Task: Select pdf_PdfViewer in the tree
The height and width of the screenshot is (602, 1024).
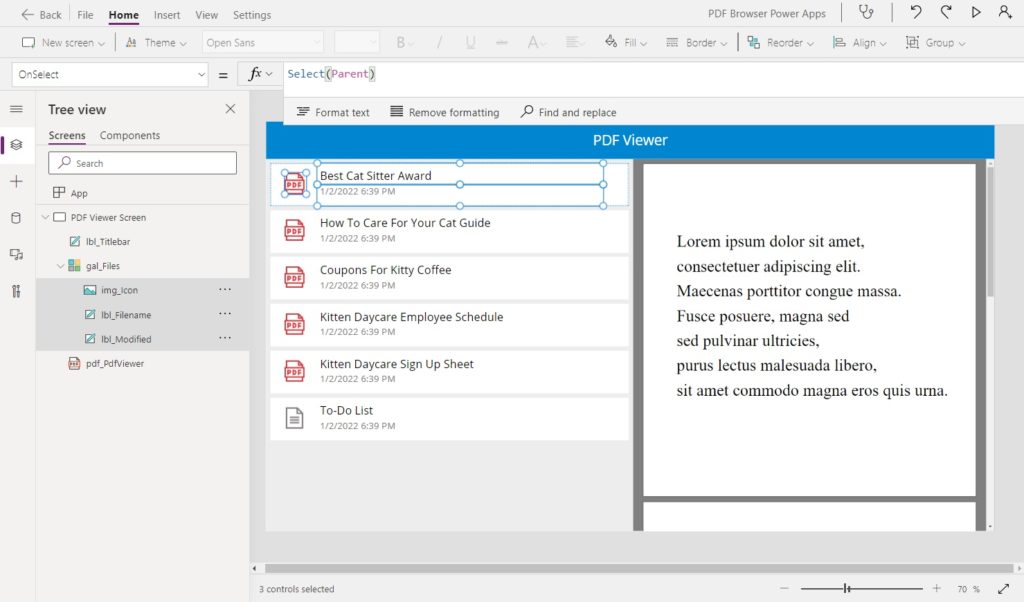Action: click(114, 364)
